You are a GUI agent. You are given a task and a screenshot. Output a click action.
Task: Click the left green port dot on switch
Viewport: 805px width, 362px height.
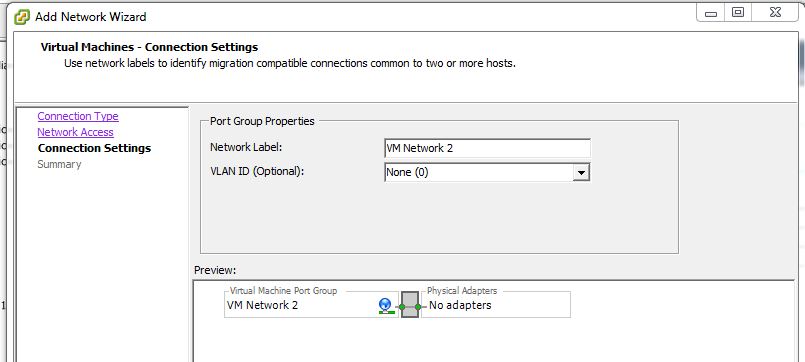pyautogui.click(x=402, y=307)
